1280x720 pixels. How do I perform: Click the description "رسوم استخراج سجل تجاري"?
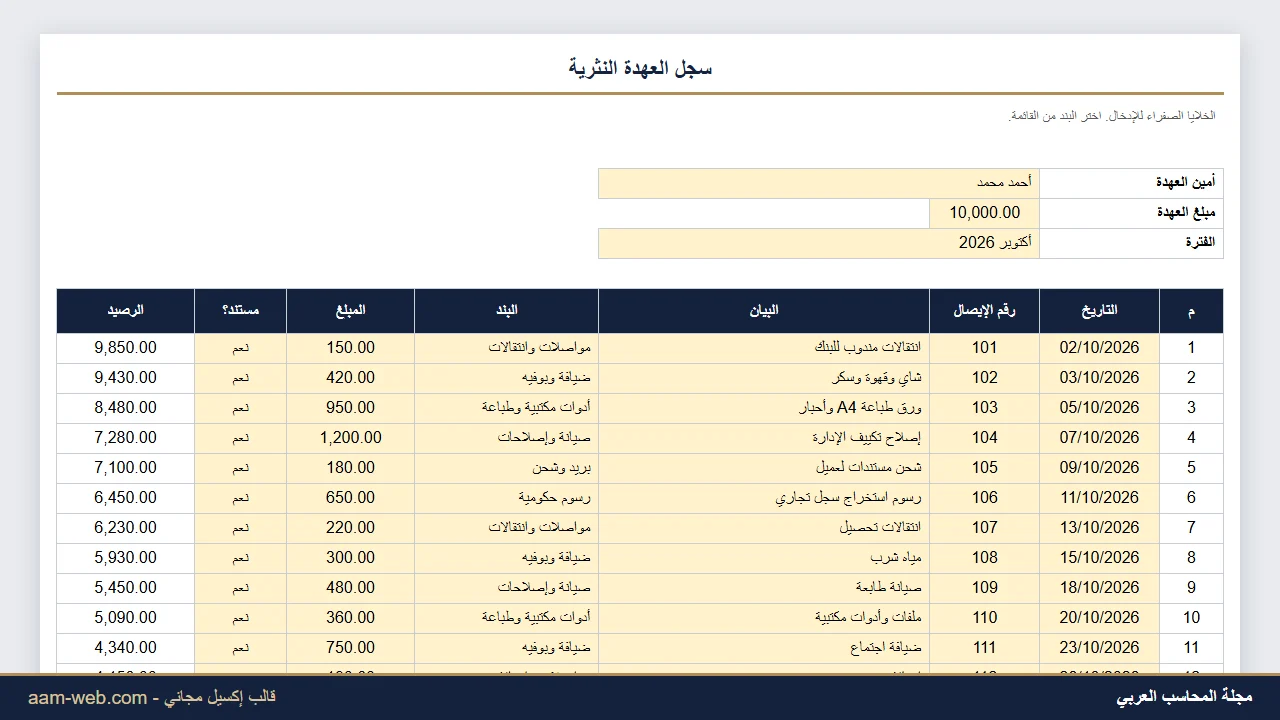(764, 498)
